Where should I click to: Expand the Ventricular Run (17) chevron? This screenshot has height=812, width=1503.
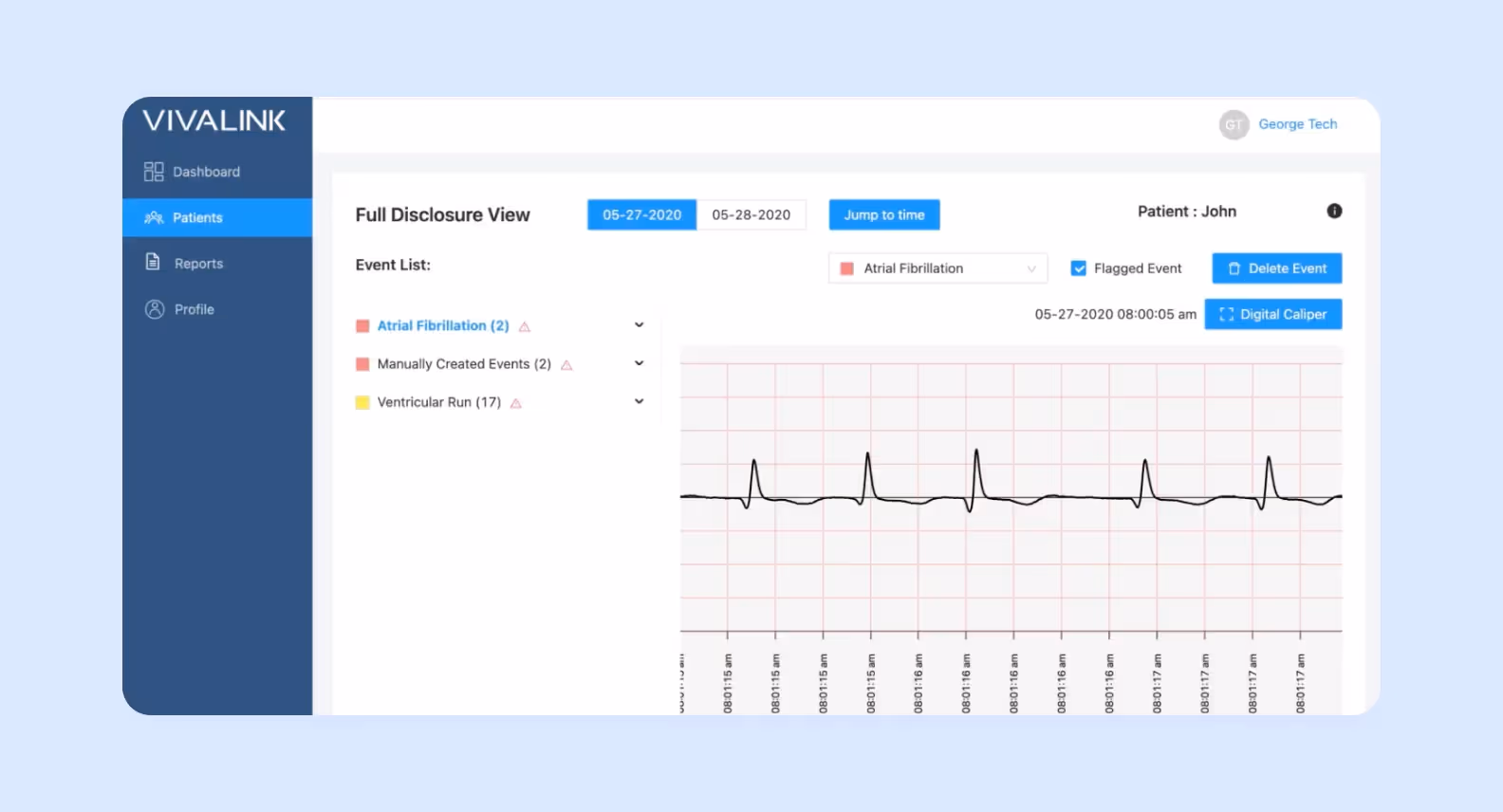[x=640, y=401]
